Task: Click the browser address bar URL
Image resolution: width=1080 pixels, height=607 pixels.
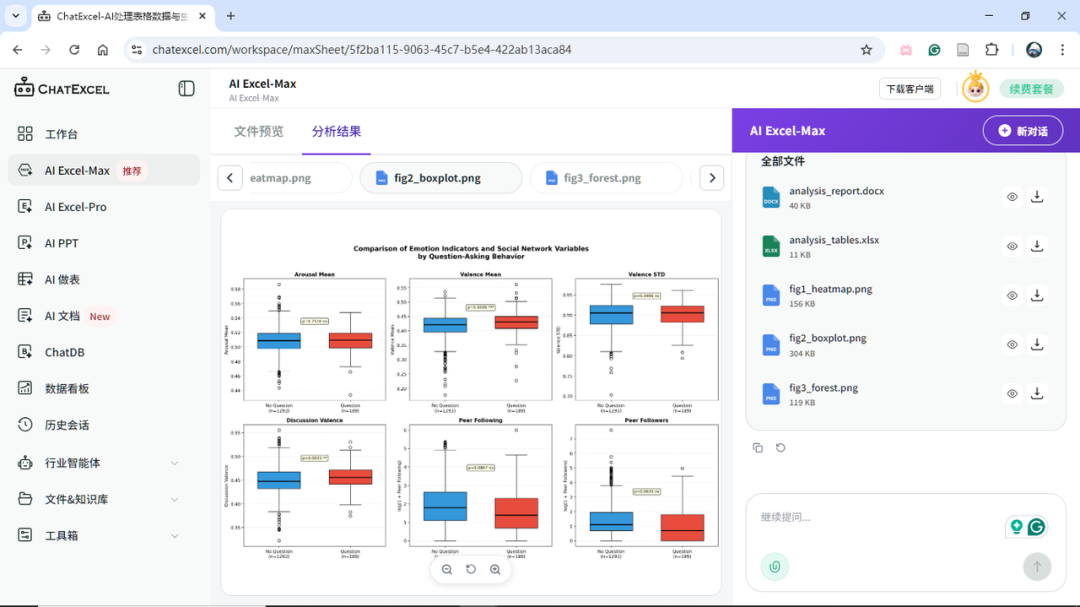Action: pos(362,50)
